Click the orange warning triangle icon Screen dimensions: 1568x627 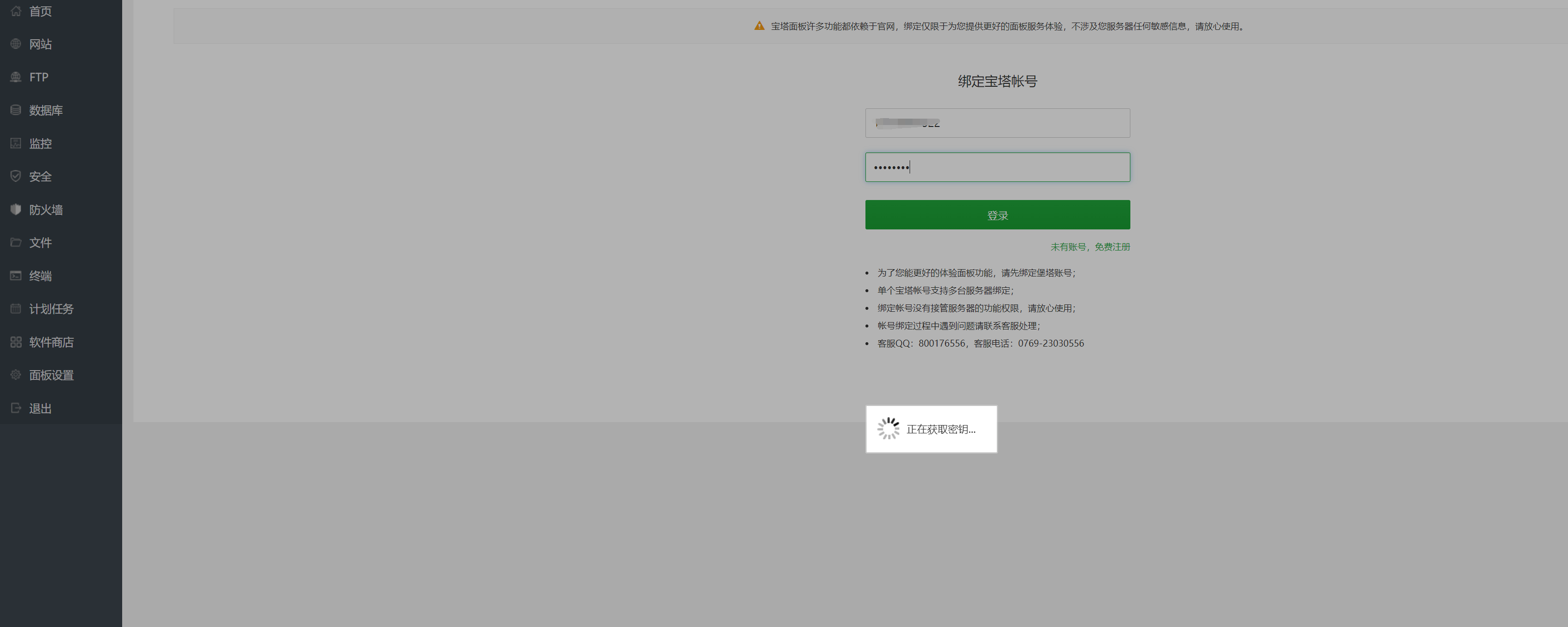click(759, 26)
